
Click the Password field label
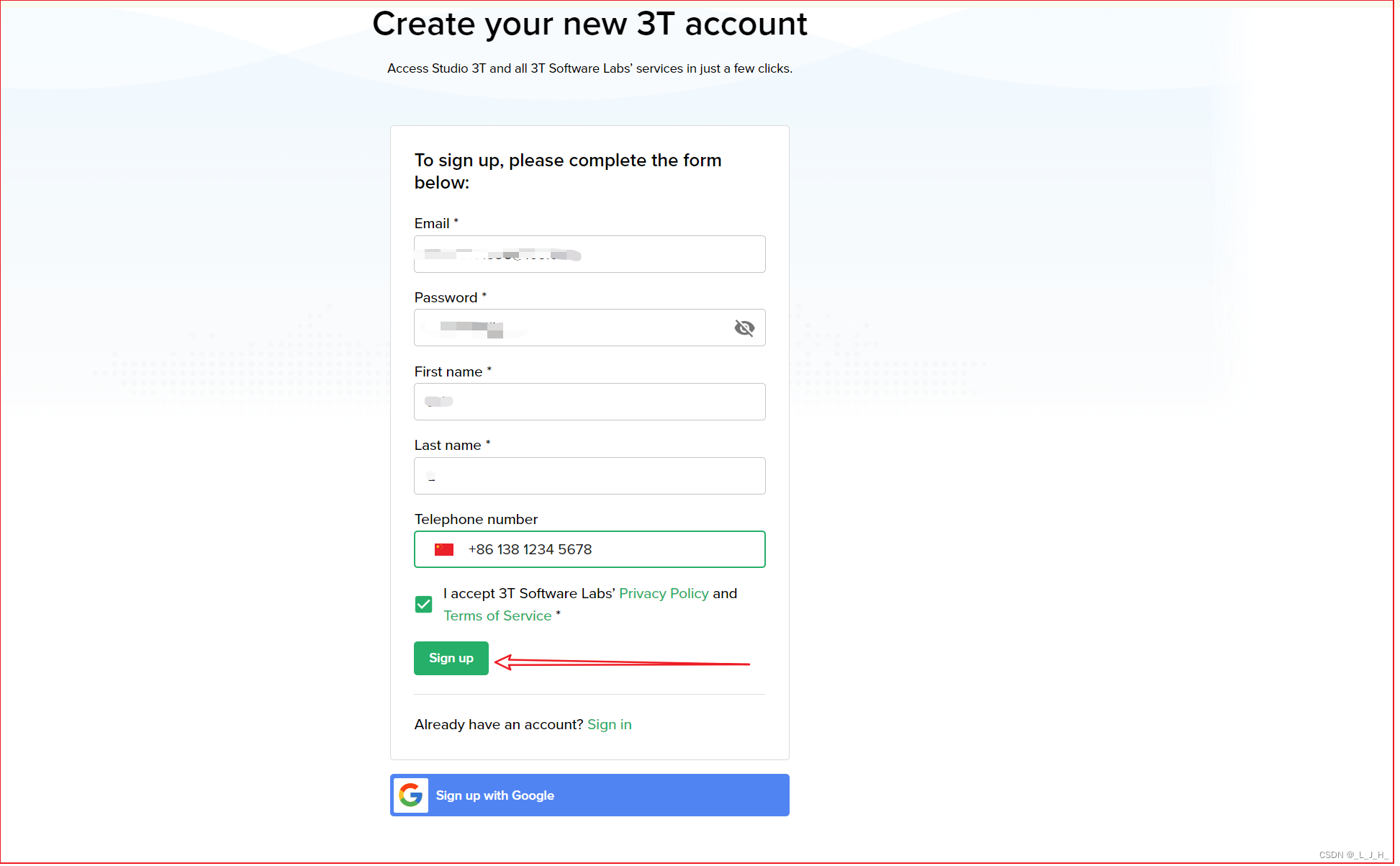(446, 297)
